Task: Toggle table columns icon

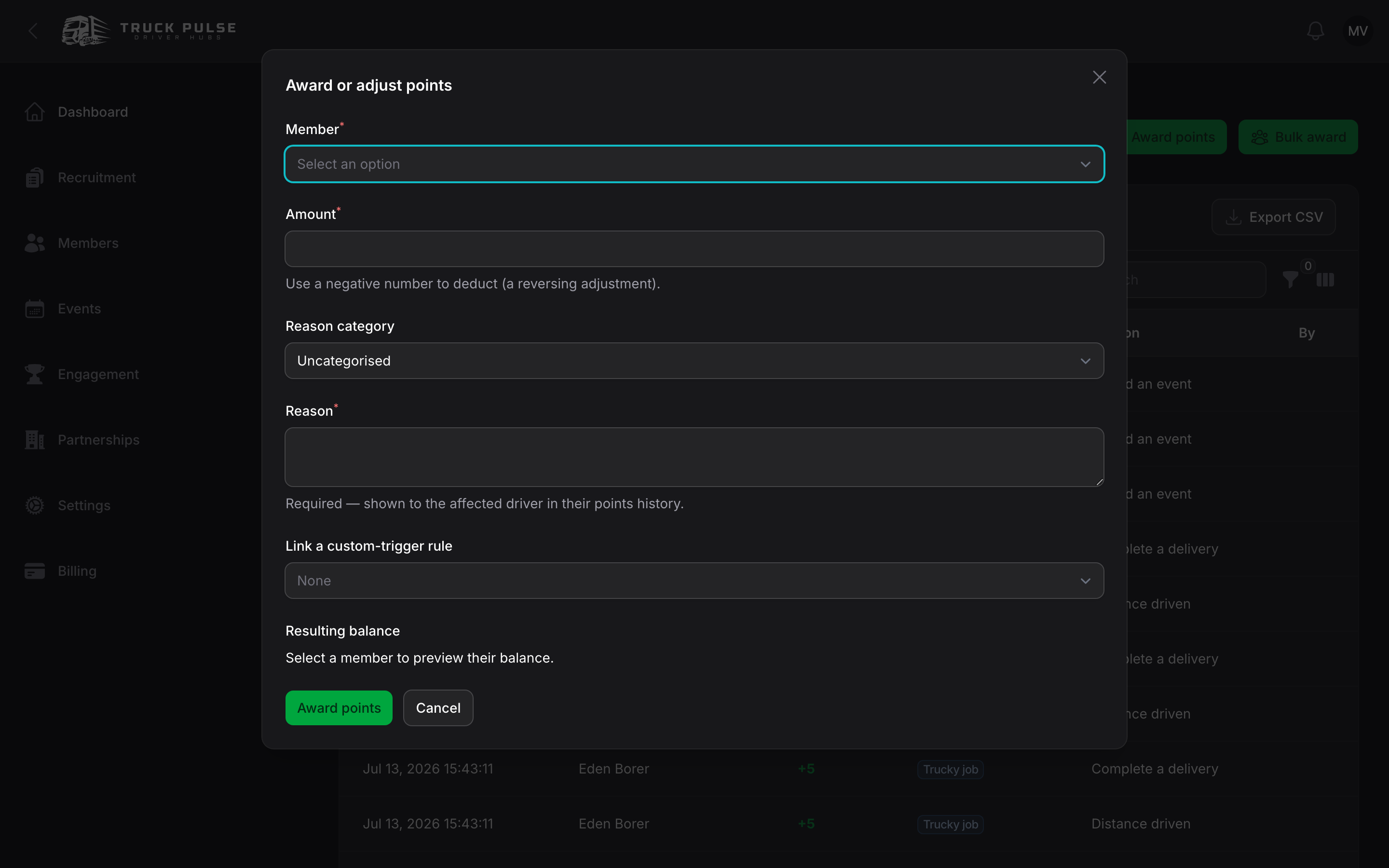Action: point(1325,280)
